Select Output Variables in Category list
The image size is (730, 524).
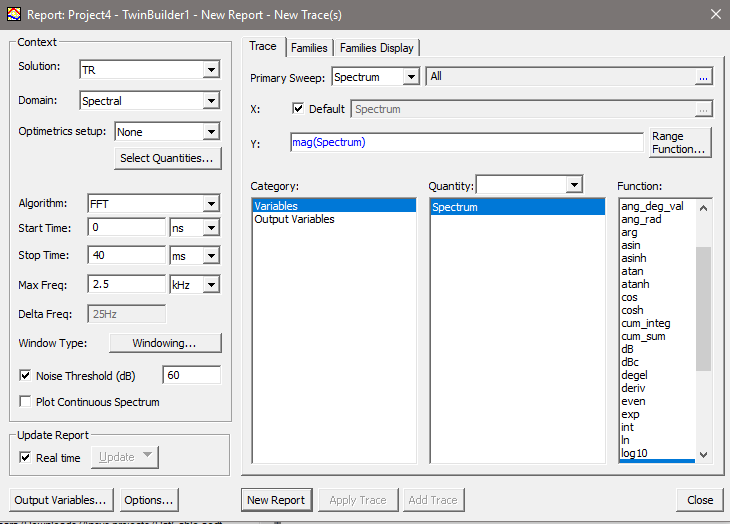click(294, 219)
